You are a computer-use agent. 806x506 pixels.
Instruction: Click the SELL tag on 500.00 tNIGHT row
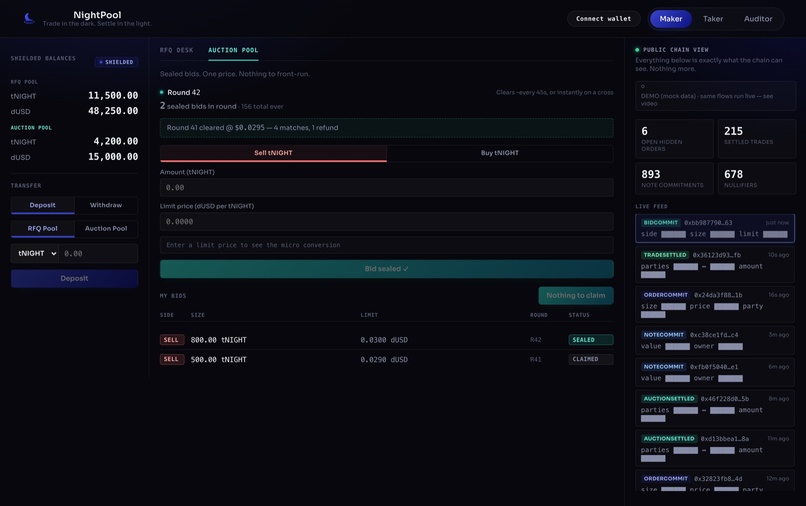click(x=172, y=359)
